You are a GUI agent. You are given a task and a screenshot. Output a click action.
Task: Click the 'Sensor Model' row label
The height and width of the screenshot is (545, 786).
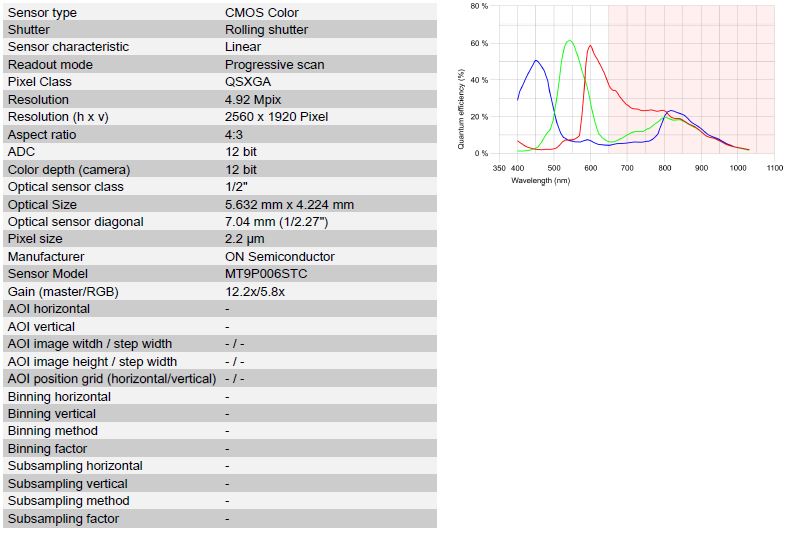point(48,274)
